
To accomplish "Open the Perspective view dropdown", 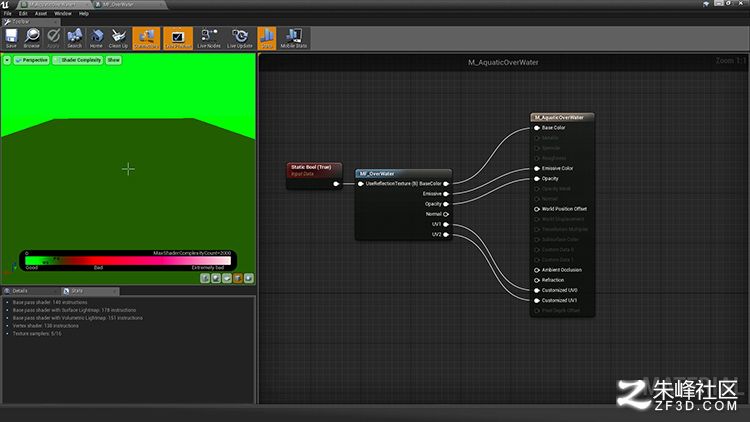I will click(32, 60).
